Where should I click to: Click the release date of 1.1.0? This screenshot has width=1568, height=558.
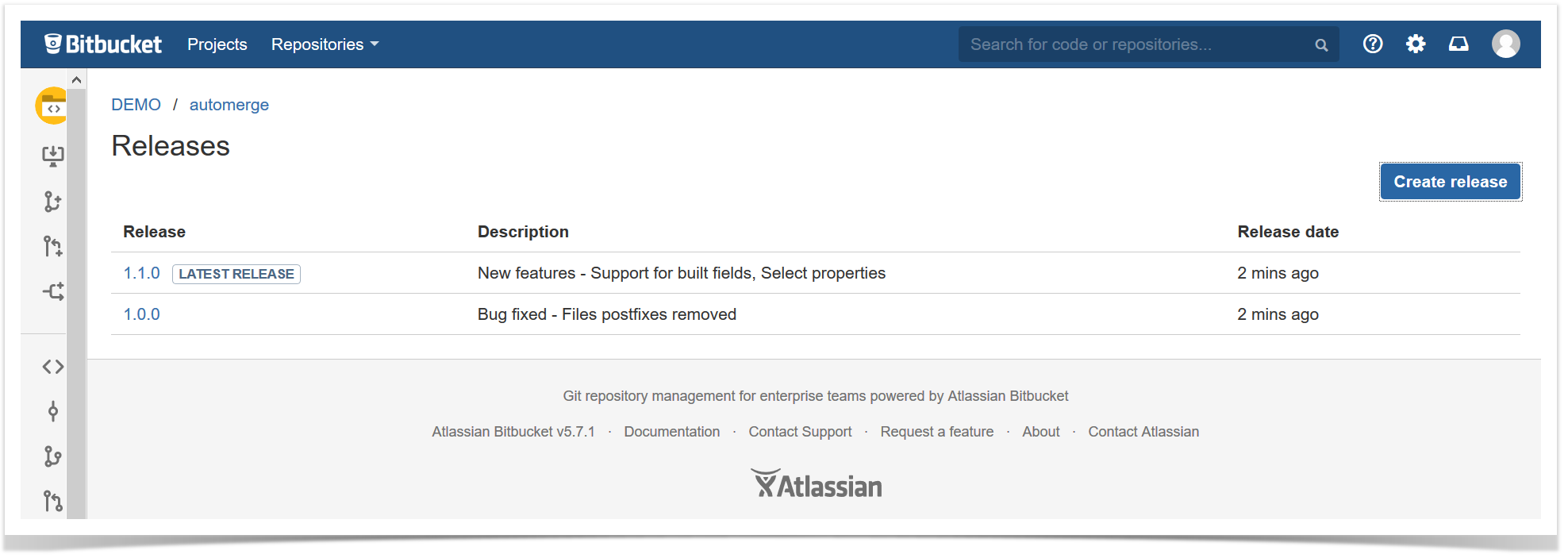[x=1278, y=273]
